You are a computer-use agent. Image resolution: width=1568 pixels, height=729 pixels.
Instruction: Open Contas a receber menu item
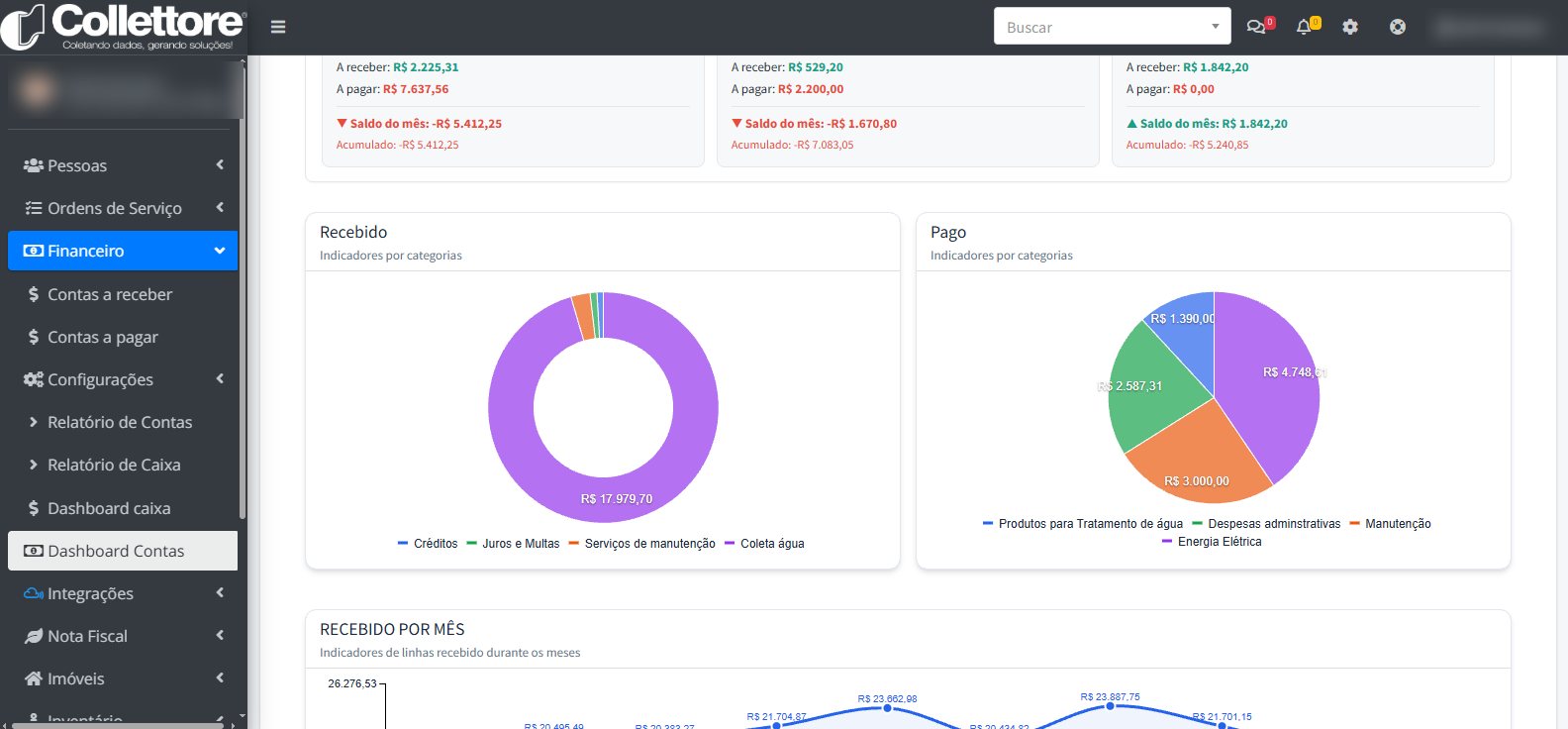coord(123,294)
